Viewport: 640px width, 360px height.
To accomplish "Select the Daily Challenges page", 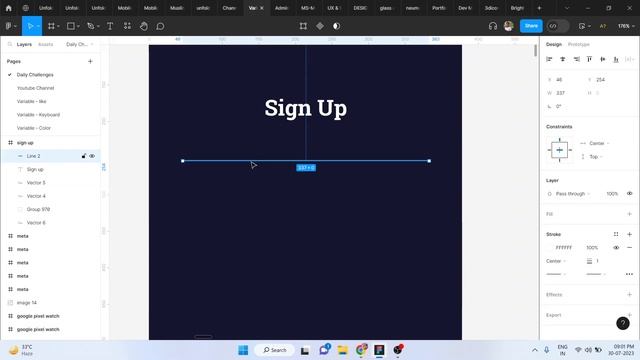I will click(35, 75).
